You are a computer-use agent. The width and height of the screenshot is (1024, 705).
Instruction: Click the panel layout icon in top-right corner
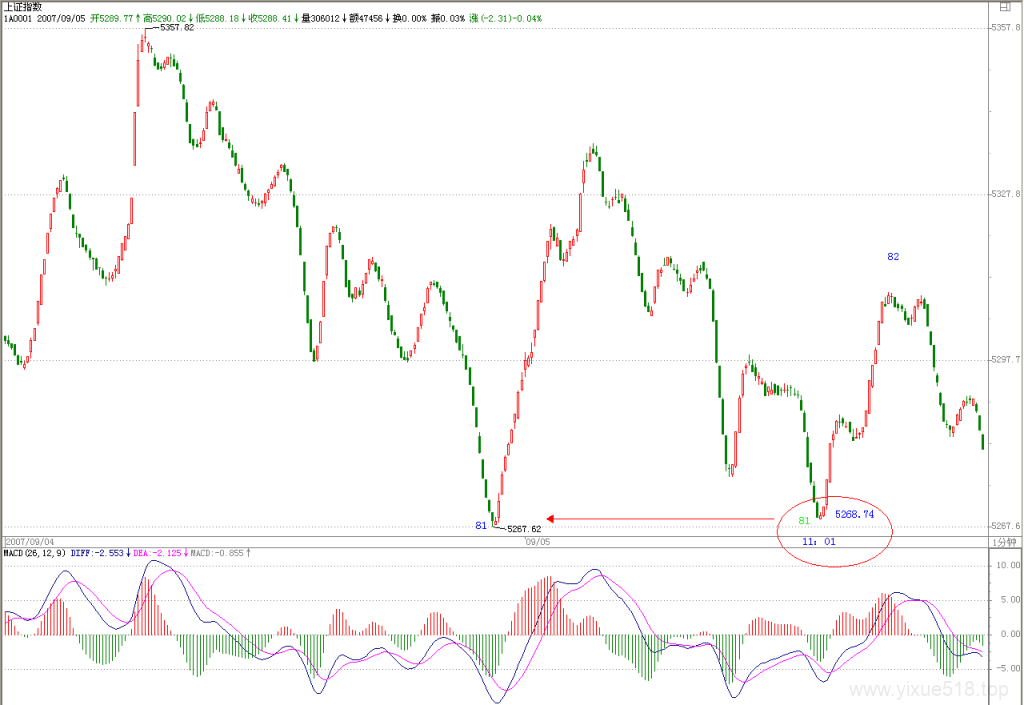[x=1004, y=7]
